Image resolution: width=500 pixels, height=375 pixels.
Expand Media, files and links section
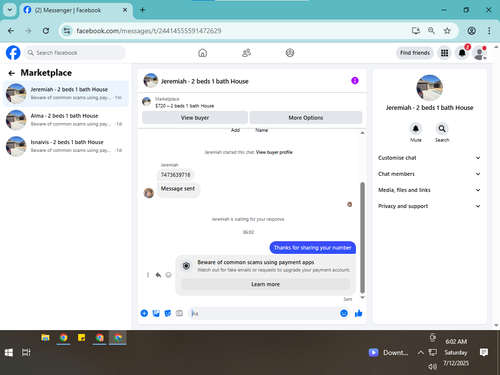[x=429, y=190]
